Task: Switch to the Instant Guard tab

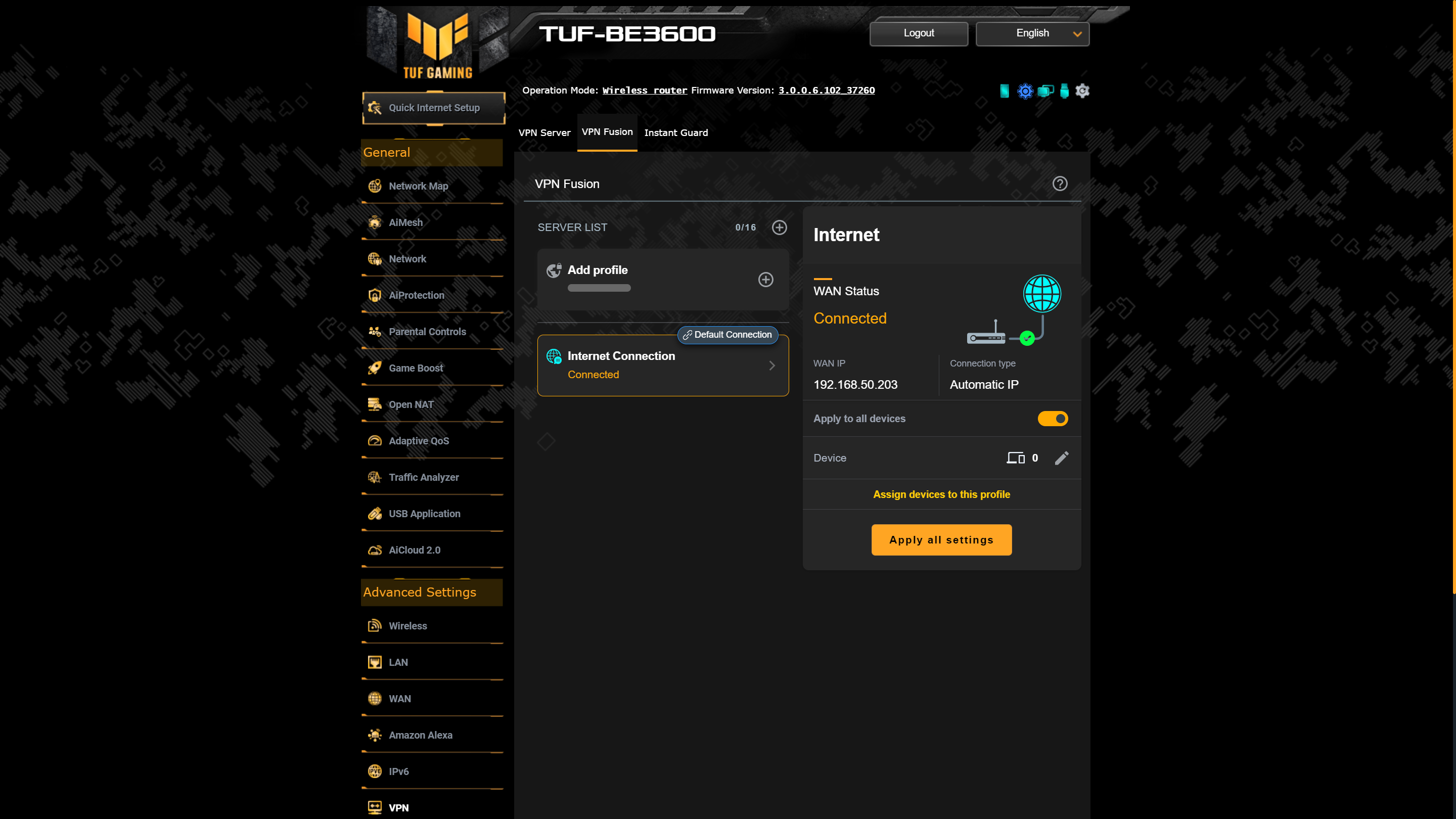Action: click(676, 133)
